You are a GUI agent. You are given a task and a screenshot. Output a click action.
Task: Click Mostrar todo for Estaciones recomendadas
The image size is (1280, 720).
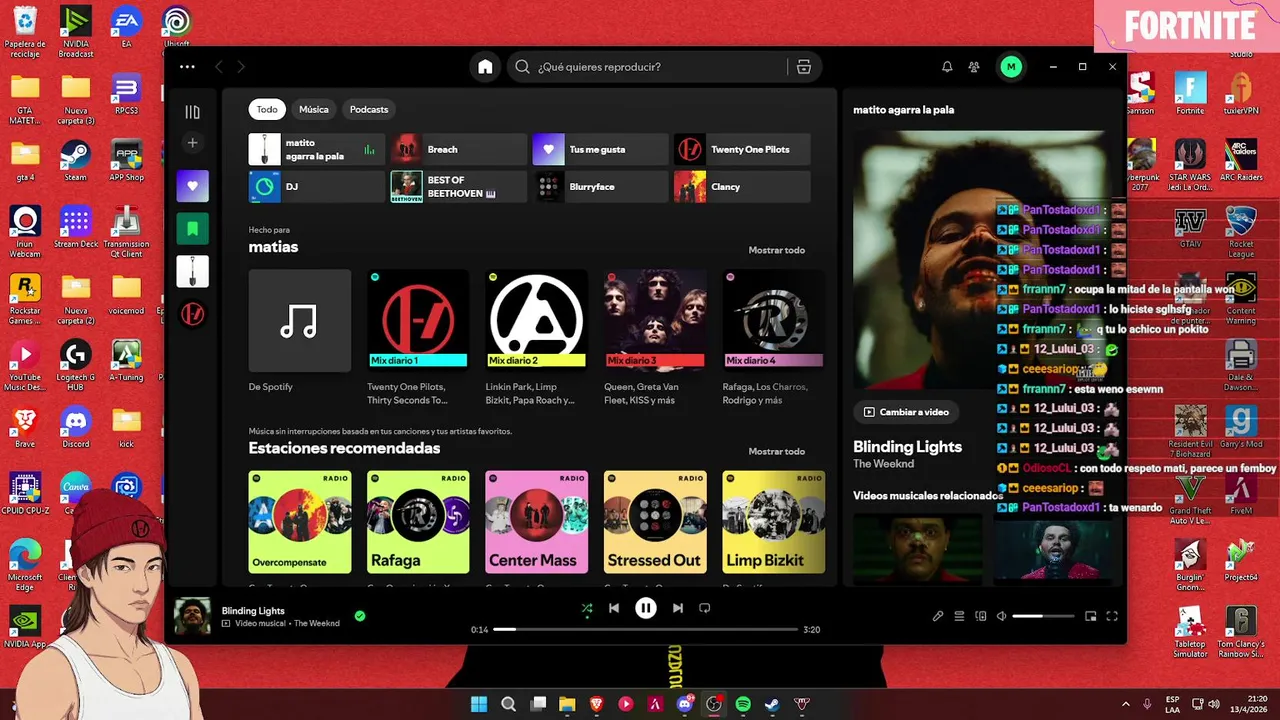point(777,451)
